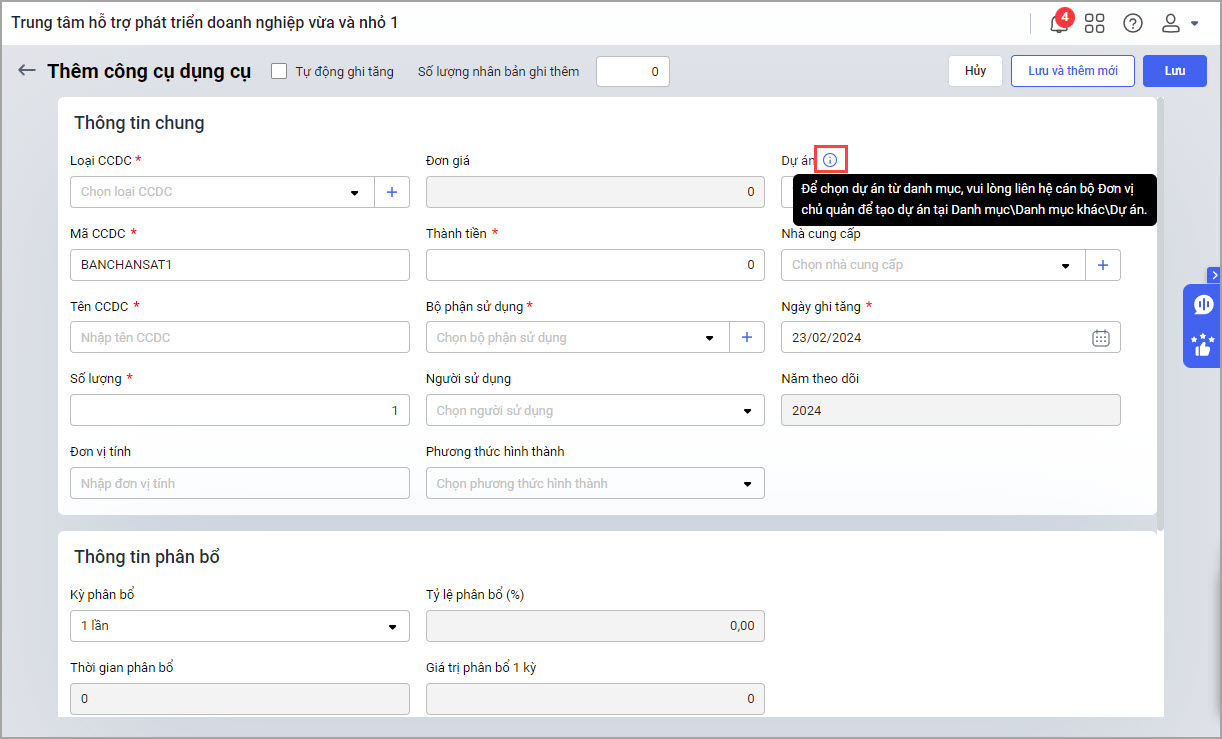This screenshot has width=1222, height=739.
Task: Click the Tên CCDC input field
Action: click(x=240, y=337)
